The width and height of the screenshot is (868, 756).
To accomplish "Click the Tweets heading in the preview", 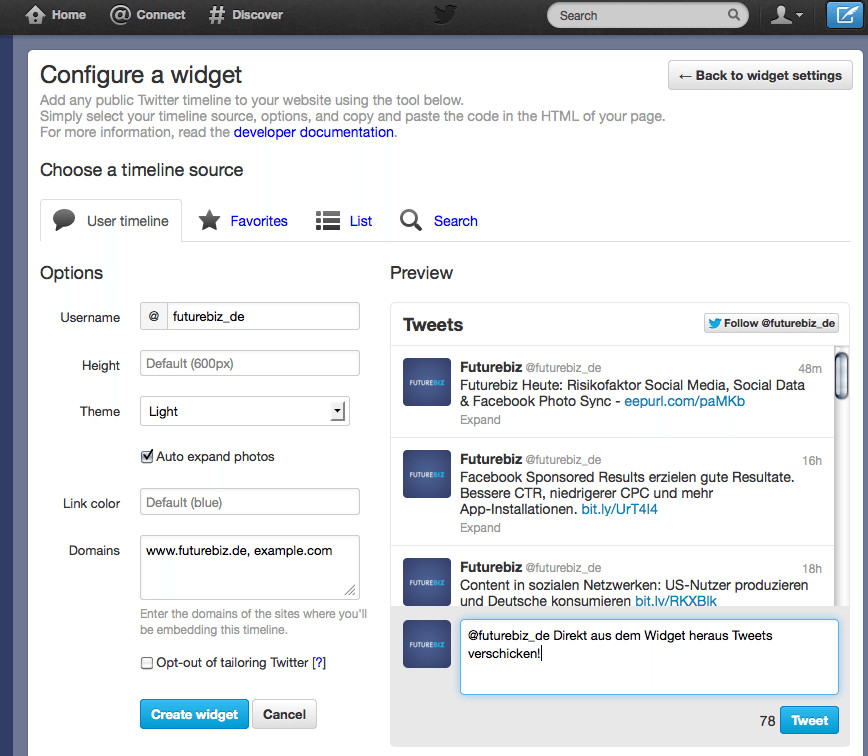I will click(x=433, y=324).
